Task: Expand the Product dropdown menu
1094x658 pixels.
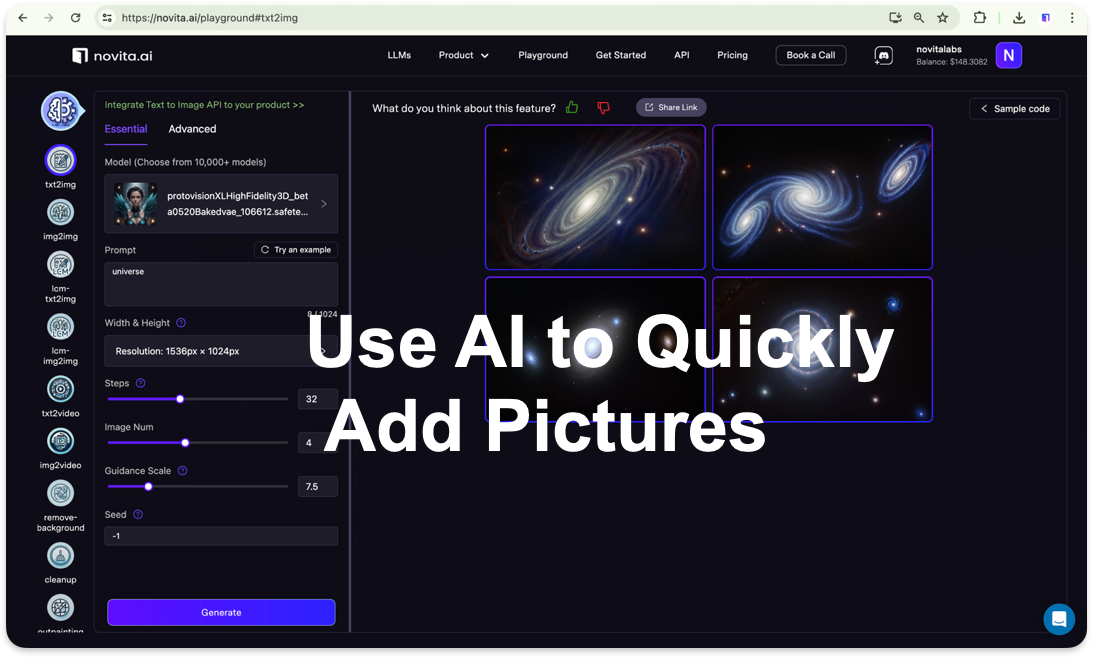Action: (x=463, y=55)
